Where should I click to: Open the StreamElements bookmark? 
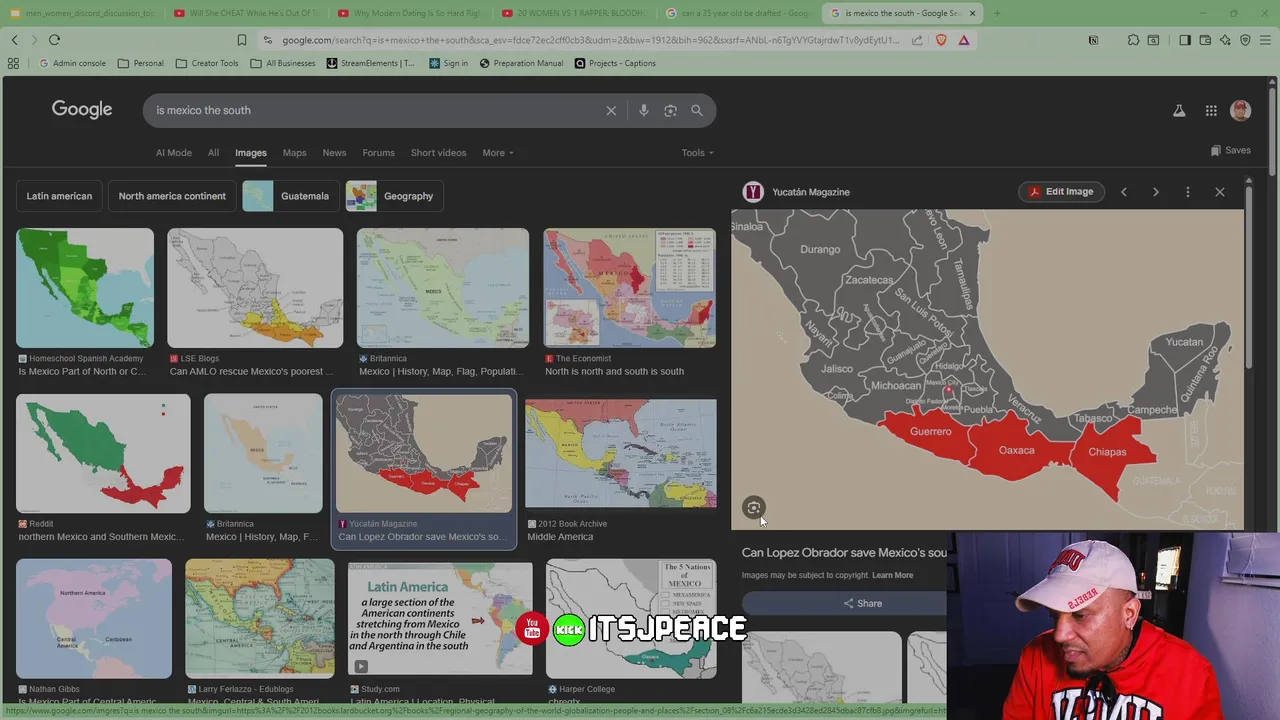(369, 63)
